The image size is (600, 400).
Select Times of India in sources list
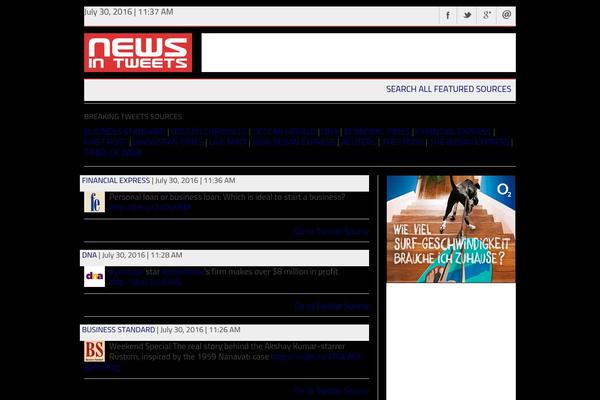[x=113, y=152]
